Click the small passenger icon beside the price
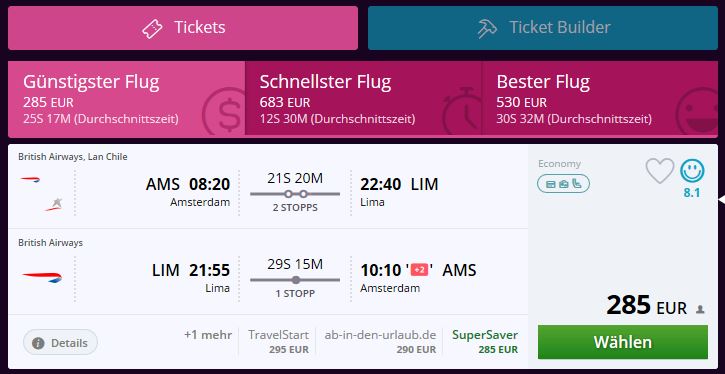The width and height of the screenshot is (725, 374). click(x=700, y=309)
